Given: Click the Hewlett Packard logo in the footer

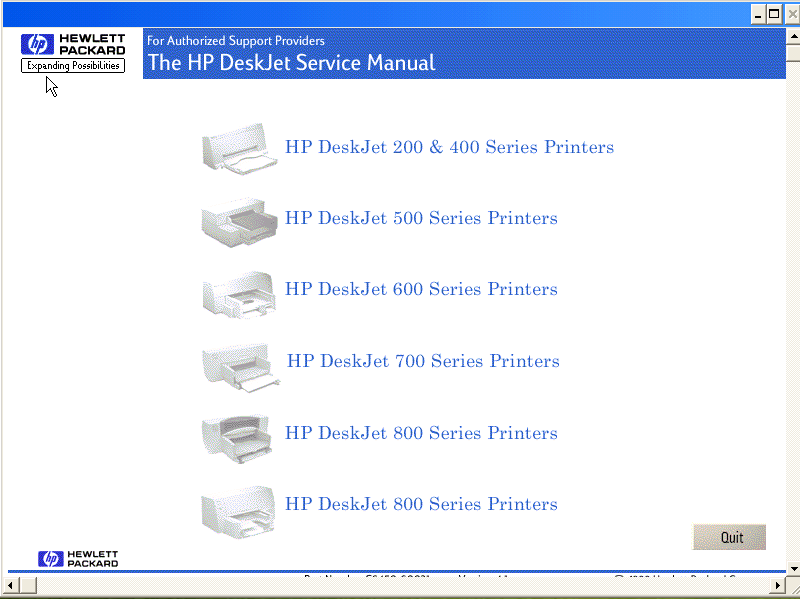Looking at the screenshot, I should (x=78, y=559).
